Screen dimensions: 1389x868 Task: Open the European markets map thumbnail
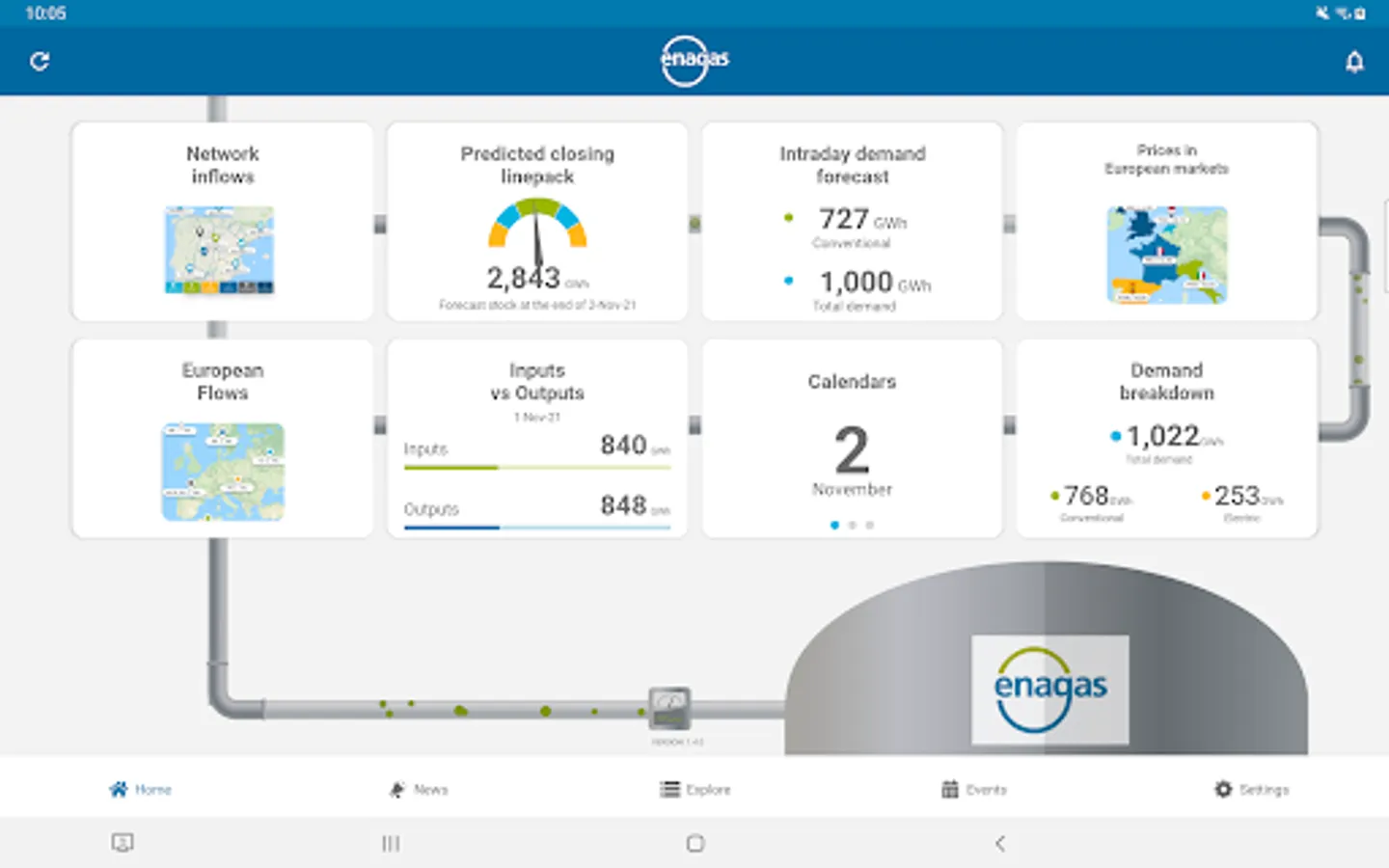pos(1167,255)
